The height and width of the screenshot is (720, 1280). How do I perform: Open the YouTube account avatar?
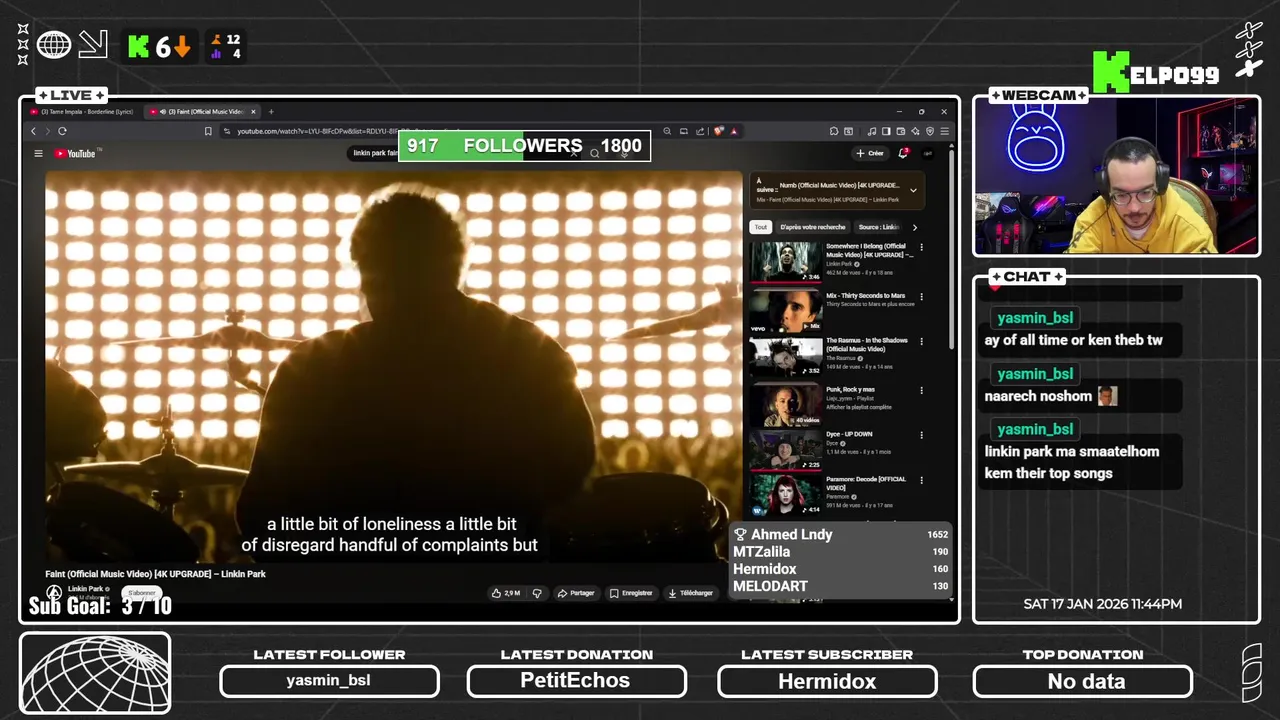[x=927, y=153]
